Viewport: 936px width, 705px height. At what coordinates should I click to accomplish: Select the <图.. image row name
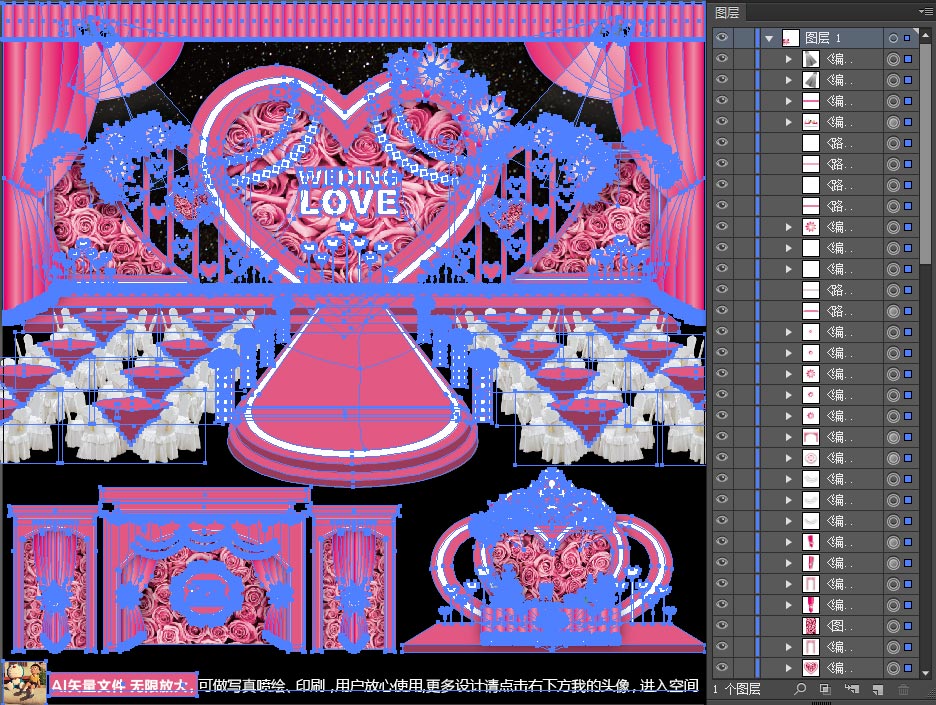[x=839, y=626]
